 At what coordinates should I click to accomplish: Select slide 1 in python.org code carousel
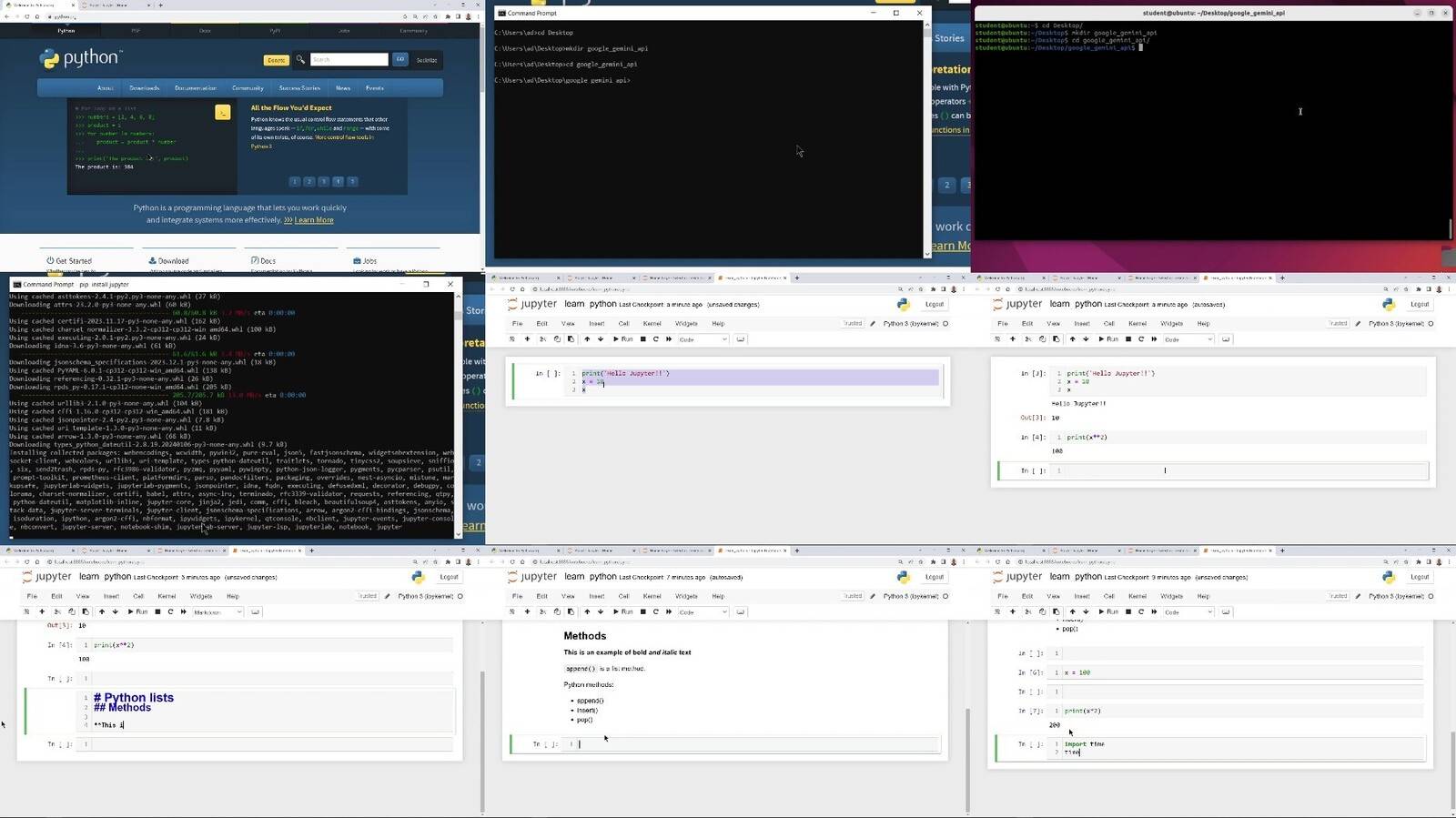(294, 181)
